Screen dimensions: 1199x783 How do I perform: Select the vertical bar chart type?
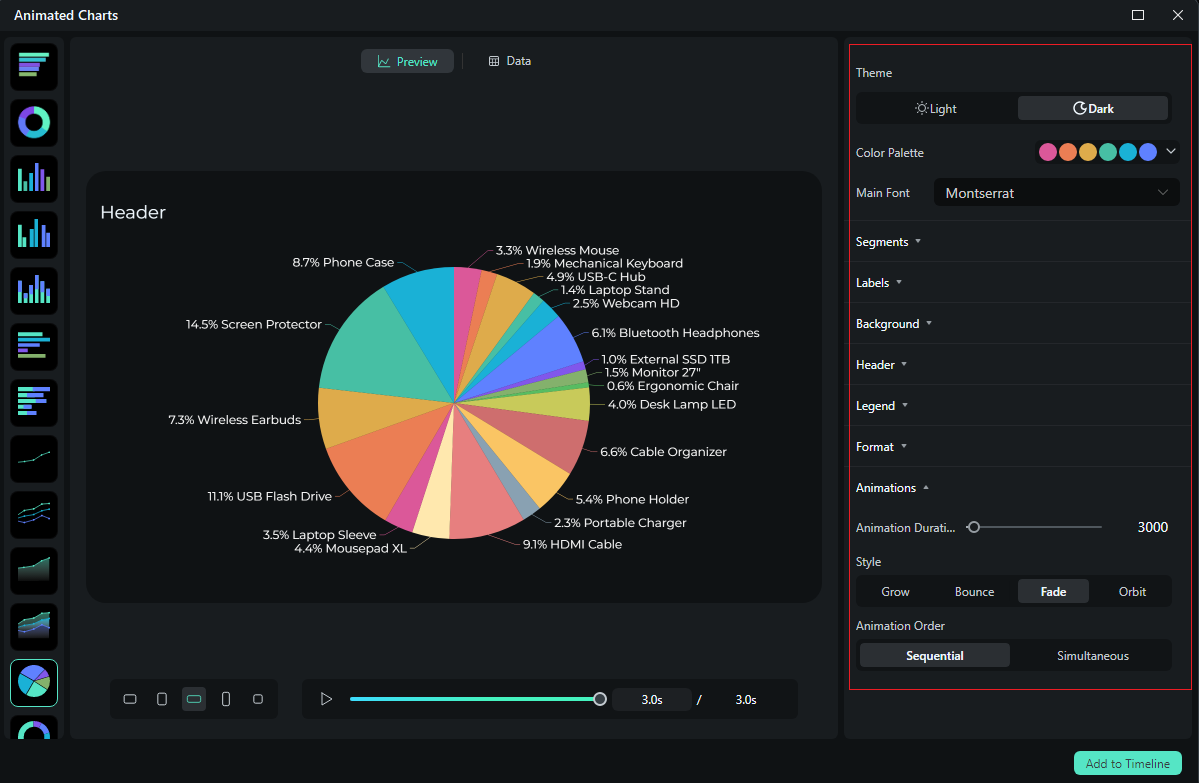click(x=33, y=178)
